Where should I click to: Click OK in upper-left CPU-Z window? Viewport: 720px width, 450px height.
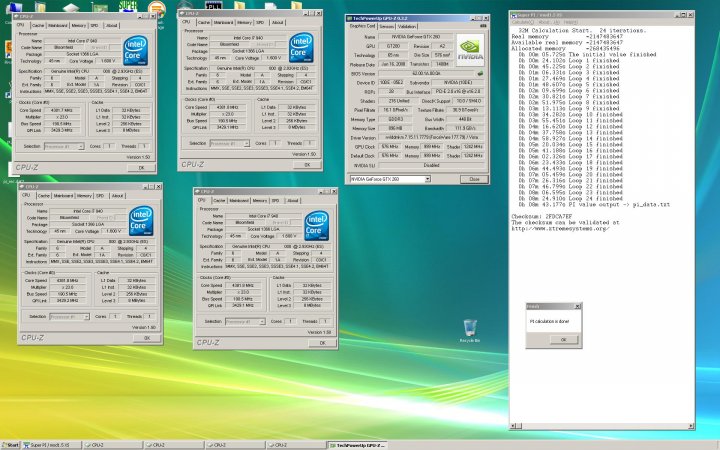pos(141,168)
